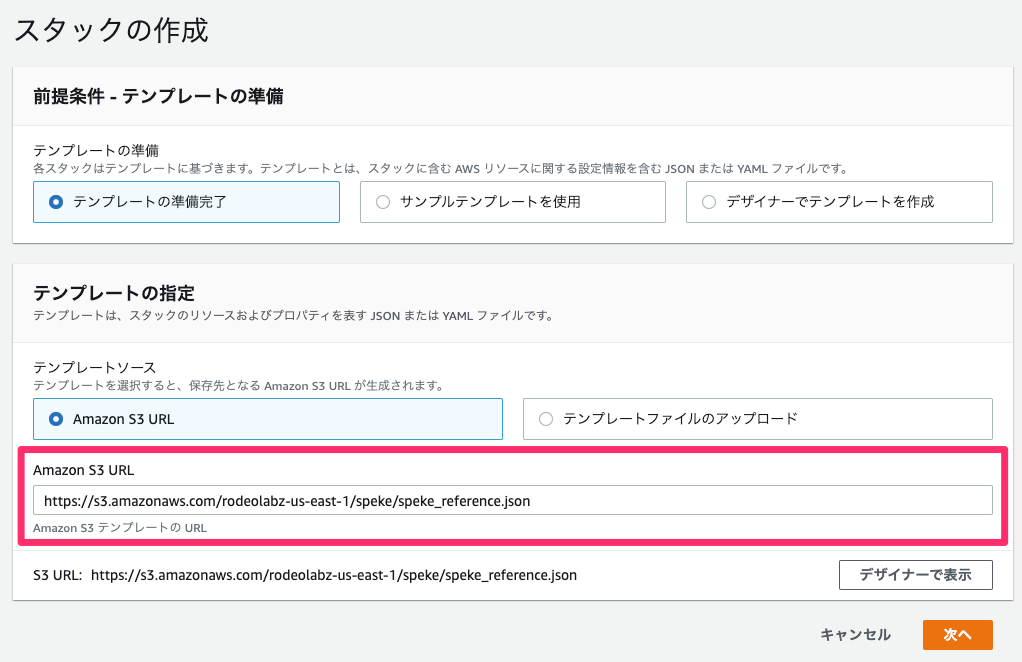
Task: Choose Amazon S3 URL template source
Action: coord(268,419)
